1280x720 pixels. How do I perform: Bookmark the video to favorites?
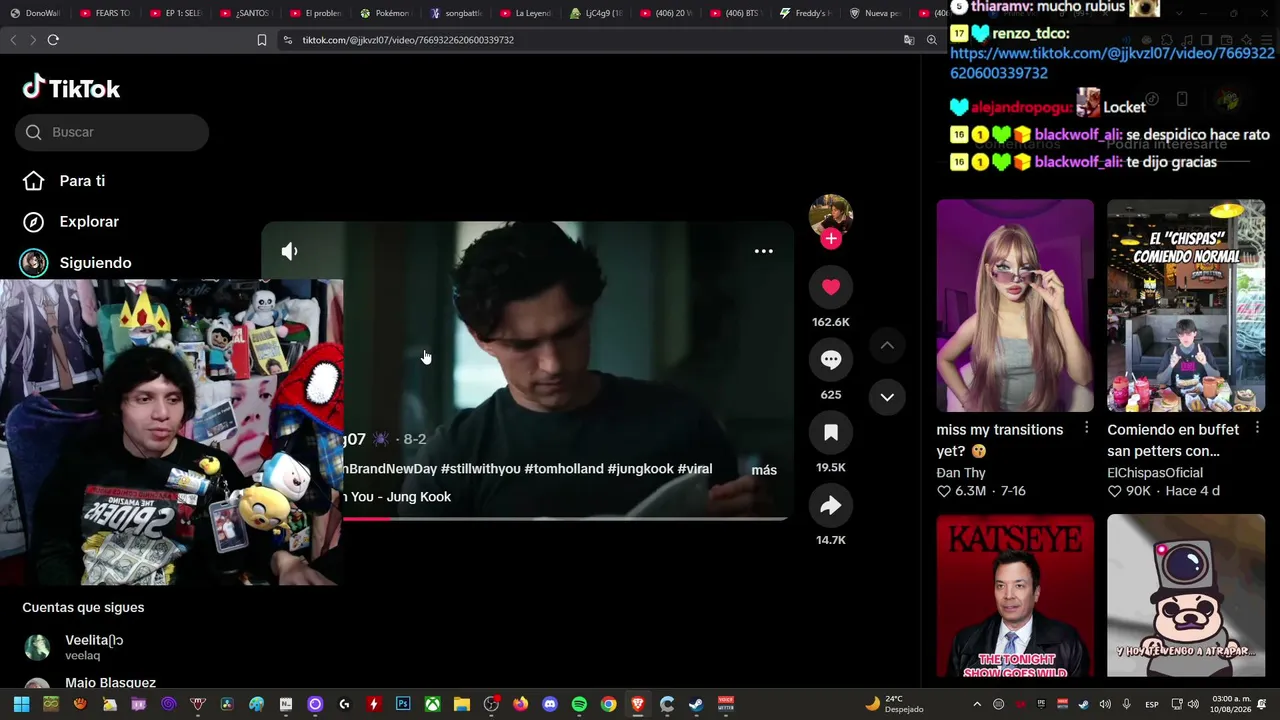point(831,432)
